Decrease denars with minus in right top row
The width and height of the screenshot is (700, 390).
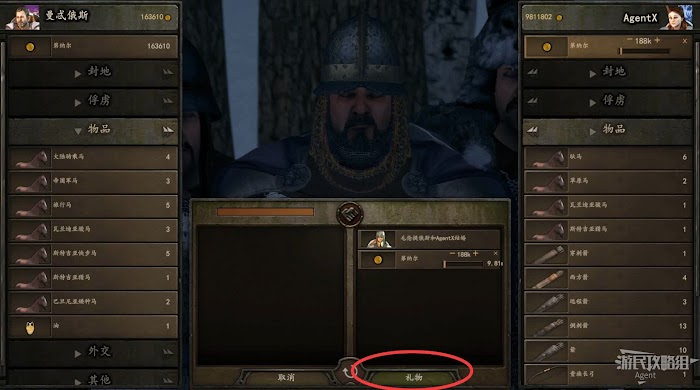click(629, 40)
